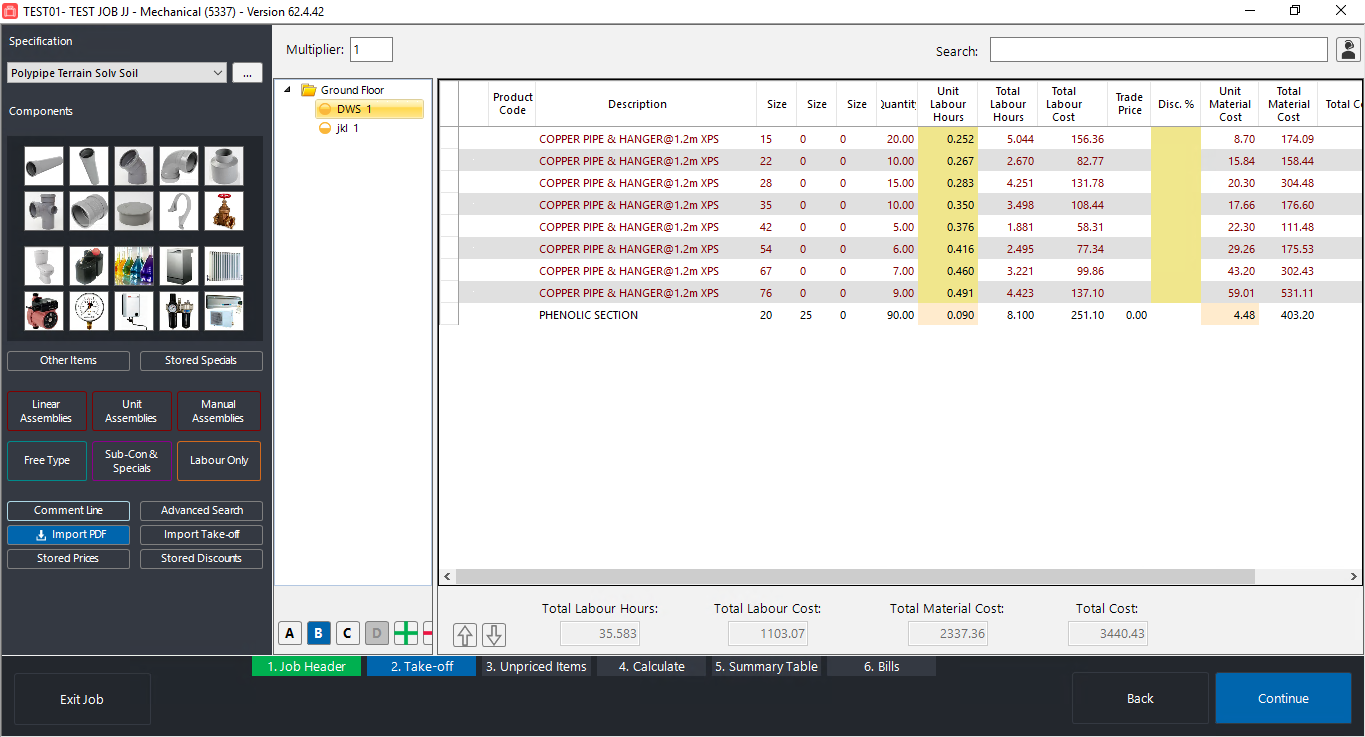The image size is (1365, 737).
Task: Toggle level B button
Action: [318, 633]
